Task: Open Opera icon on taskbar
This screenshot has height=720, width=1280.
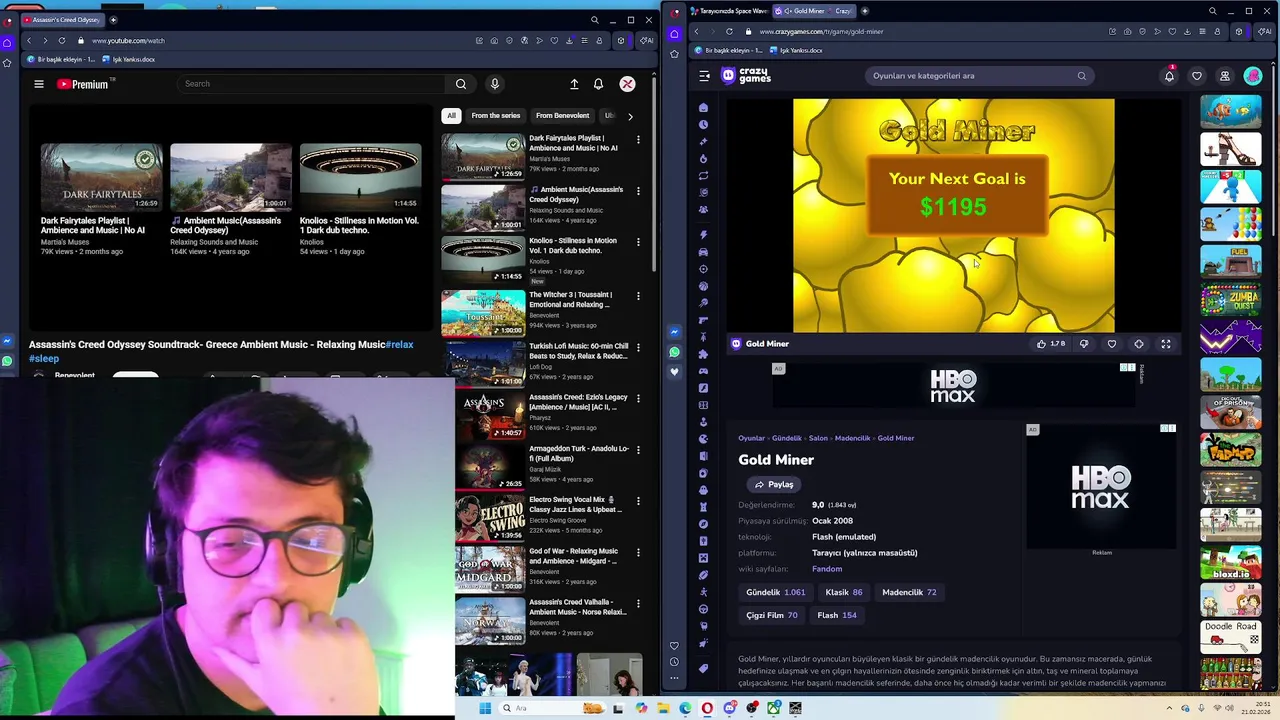Action: pyautogui.click(x=707, y=708)
